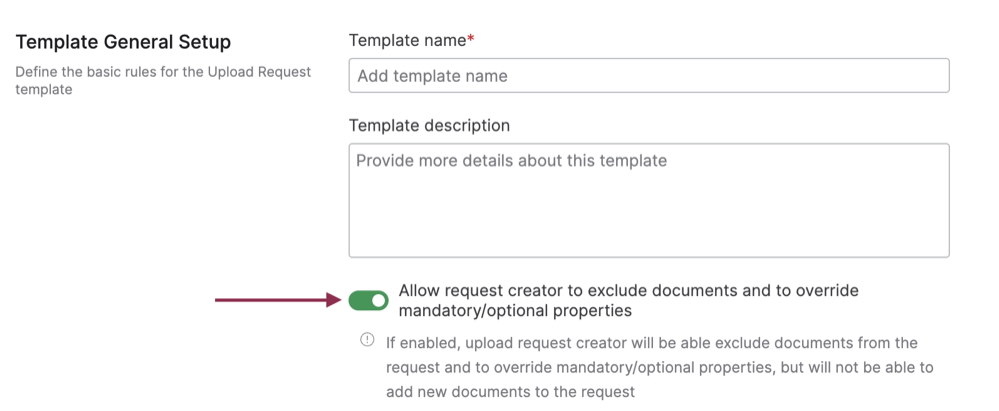Click the "request and to override" hint line
The image size is (999, 411).
660,367
